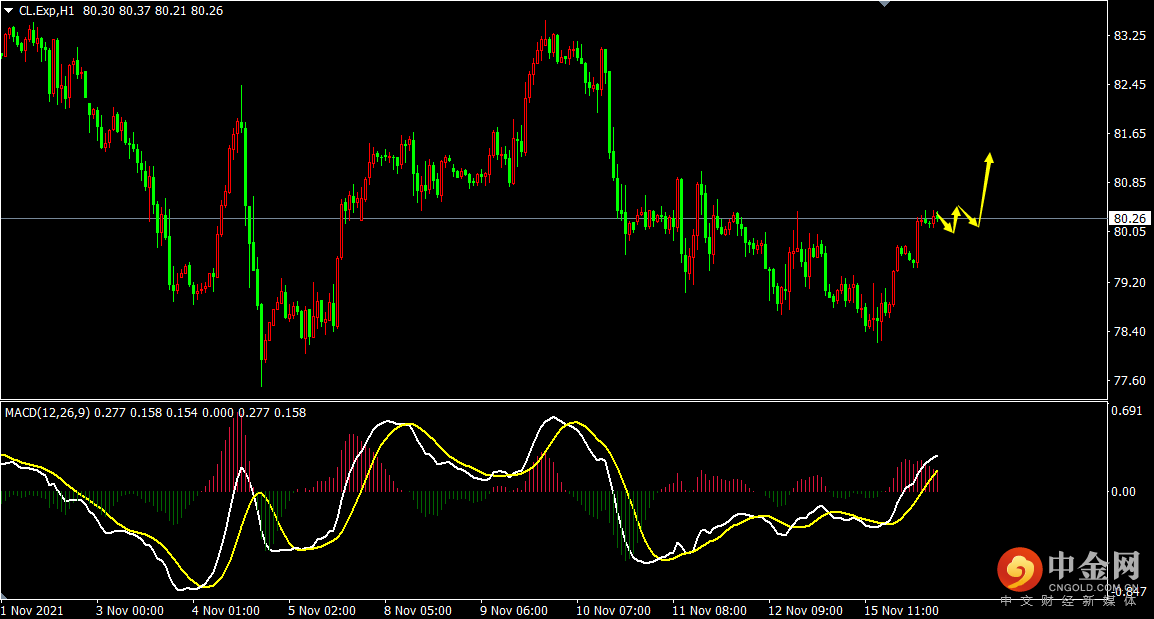The height and width of the screenshot is (619, 1154).
Task: Click the MACD 0.691 scale value
Action: pyautogui.click(x=1127, y=411)
